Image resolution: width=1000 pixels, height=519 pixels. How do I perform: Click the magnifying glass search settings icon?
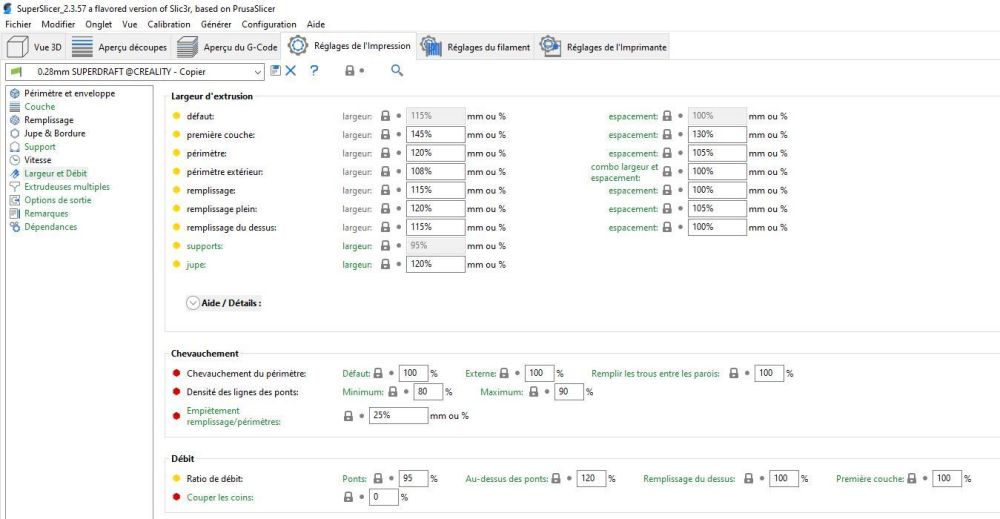coord(397,71)
